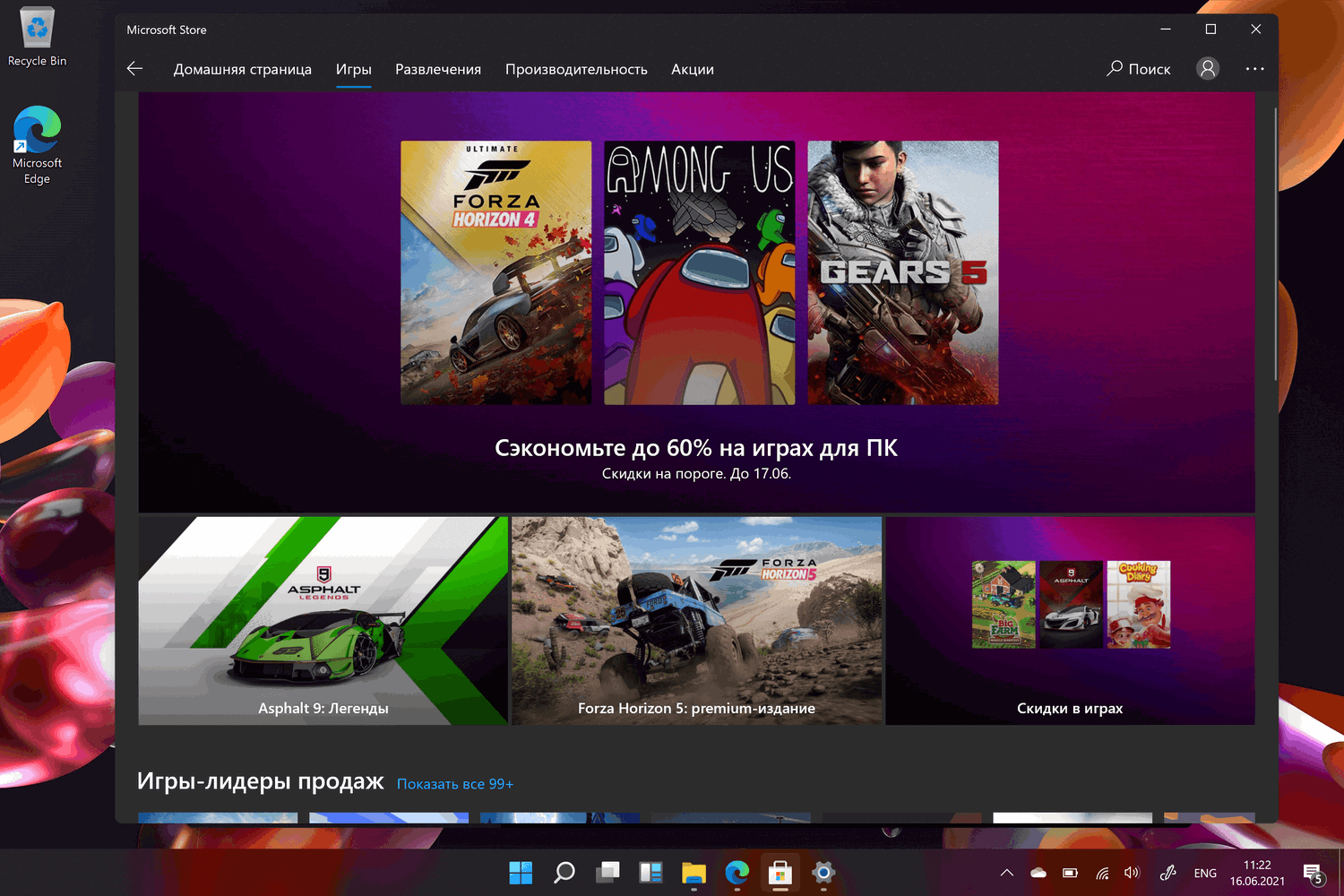Go back with the Store back arrow
Image resolution: width=1344 pixels, height=896 pixels.
click(135, 69)
